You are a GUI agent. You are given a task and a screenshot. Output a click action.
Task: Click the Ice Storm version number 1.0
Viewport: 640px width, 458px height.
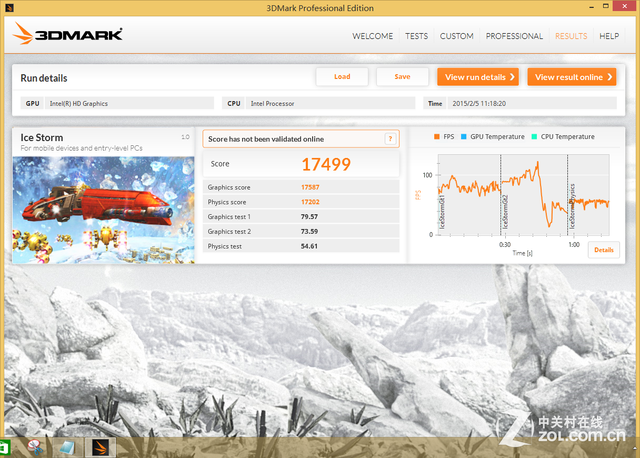(185, 137)
